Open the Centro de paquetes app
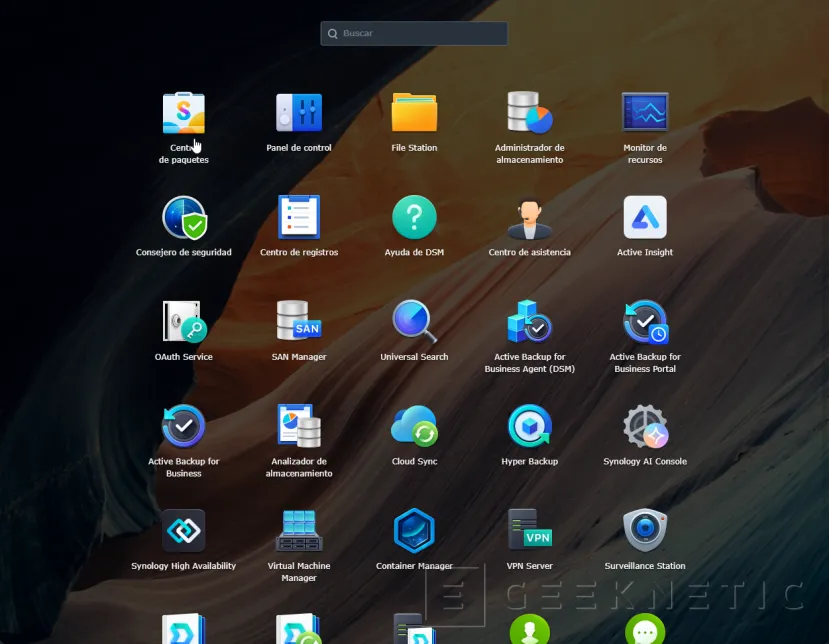 (184, 114)
